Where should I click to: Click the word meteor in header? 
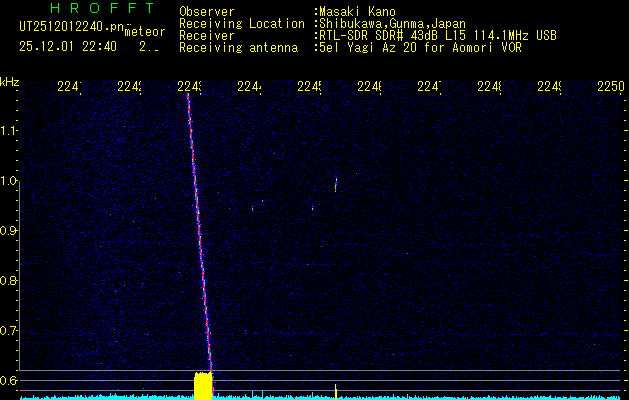(145, 32)
